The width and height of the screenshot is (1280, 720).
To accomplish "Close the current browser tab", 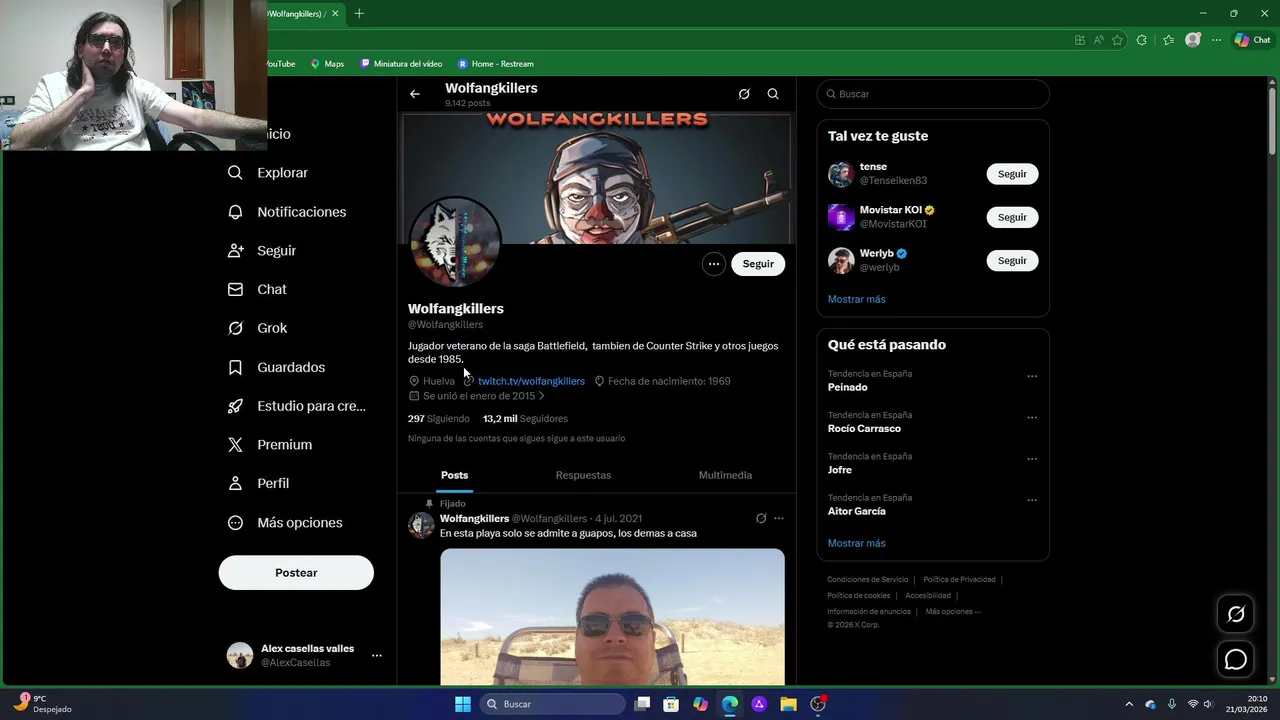I will point(335,13).
